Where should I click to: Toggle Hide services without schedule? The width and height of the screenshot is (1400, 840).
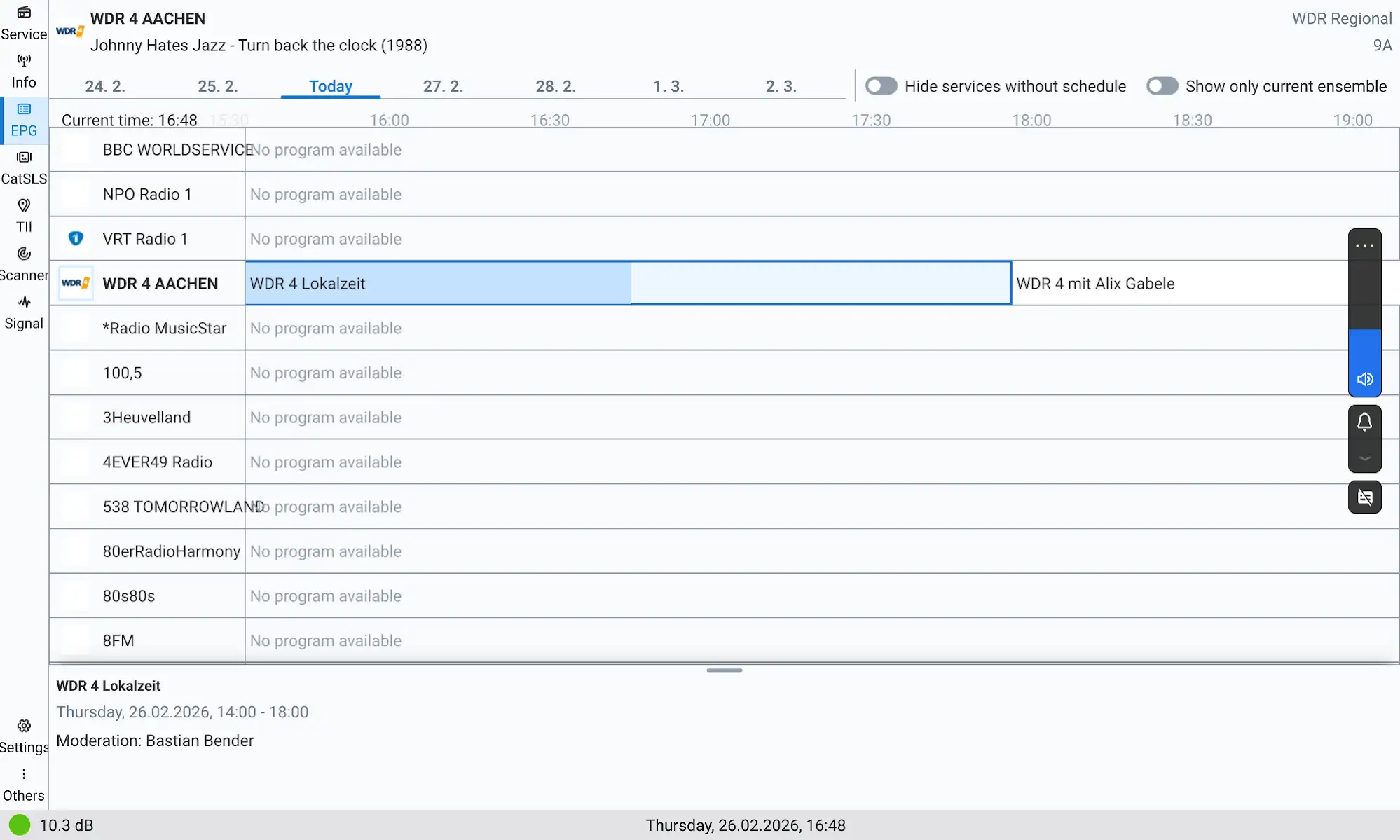[881, 86]
